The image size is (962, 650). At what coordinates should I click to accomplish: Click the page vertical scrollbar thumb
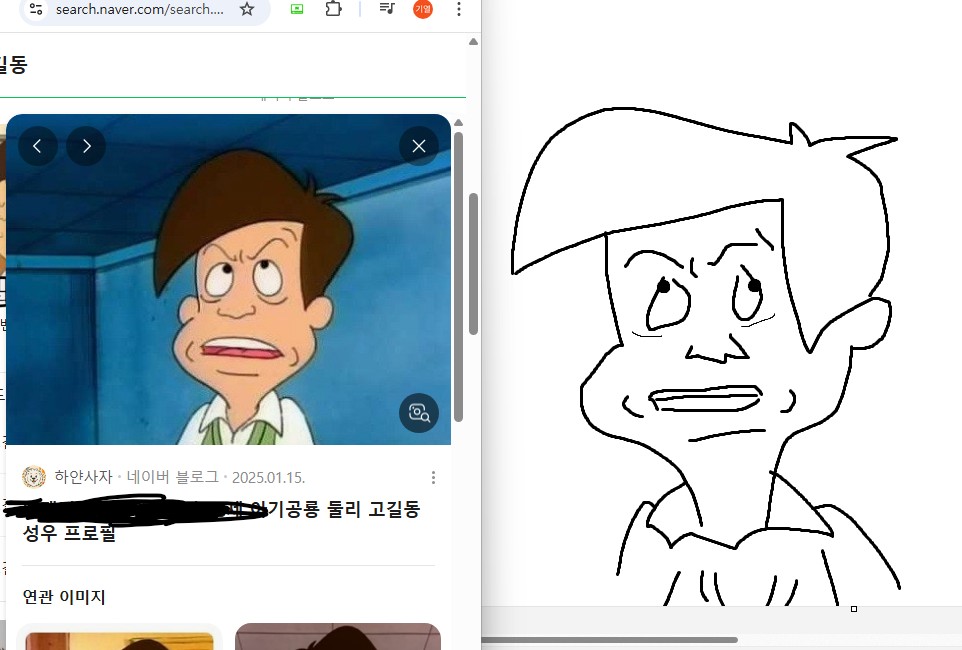(x=473, y=264)
